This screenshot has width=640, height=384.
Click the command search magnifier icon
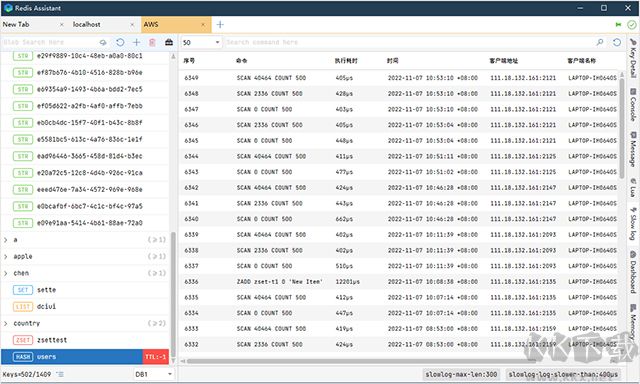point(600,42)
